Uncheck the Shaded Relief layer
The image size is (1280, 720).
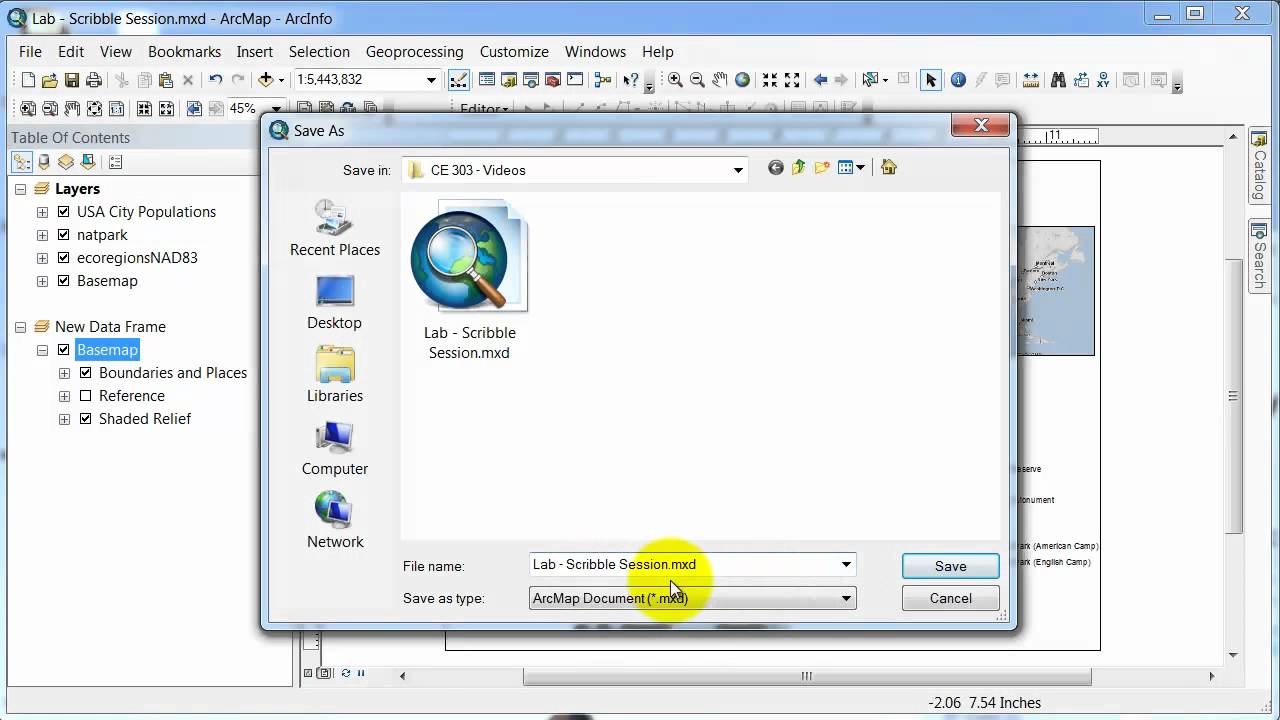tap(86, 419)
